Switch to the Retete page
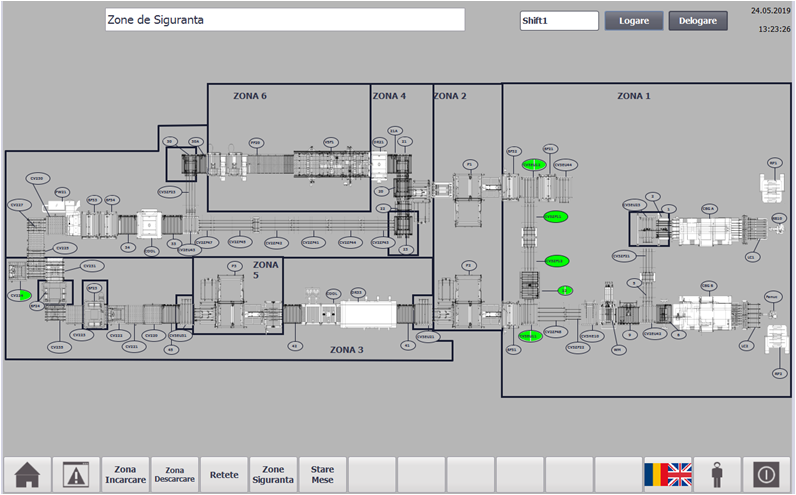This screenshot has height=495, width=796. click(x=223, y=475)
